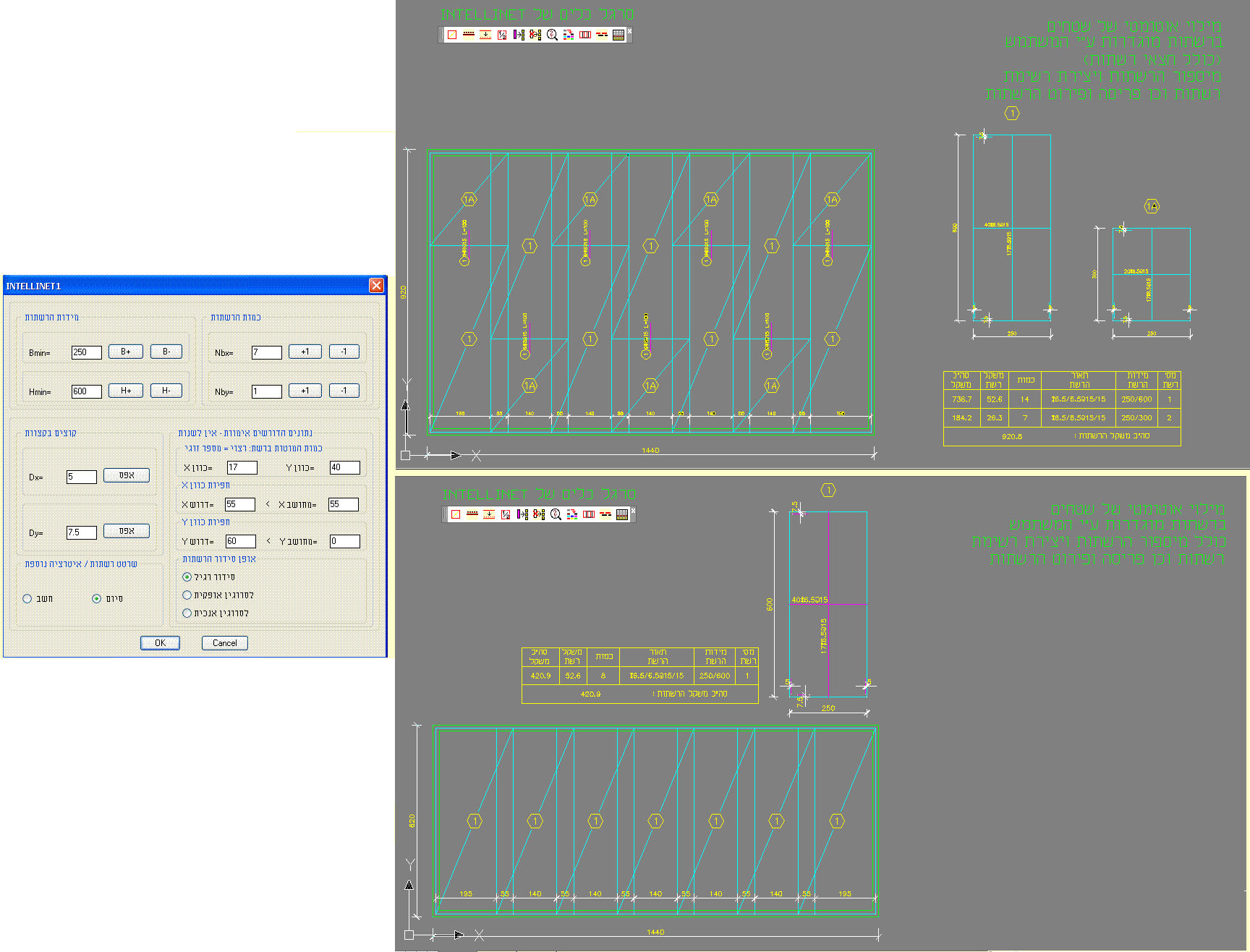Close the upper floating toolbar with X
Viewport: 1250px width, 952px height.
pyautogui.click(x=629, y=31)
